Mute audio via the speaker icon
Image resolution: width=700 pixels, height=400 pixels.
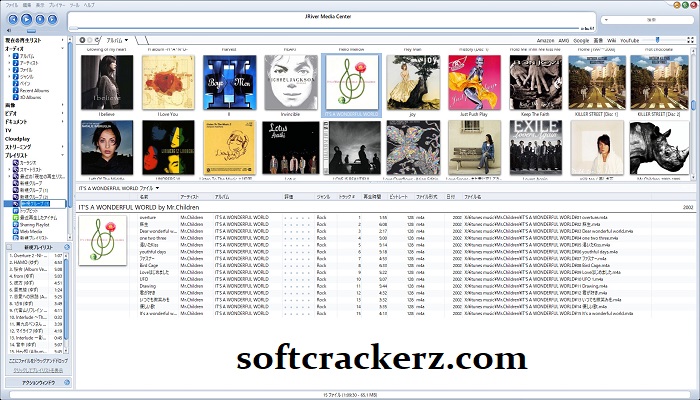coord(9,31)
